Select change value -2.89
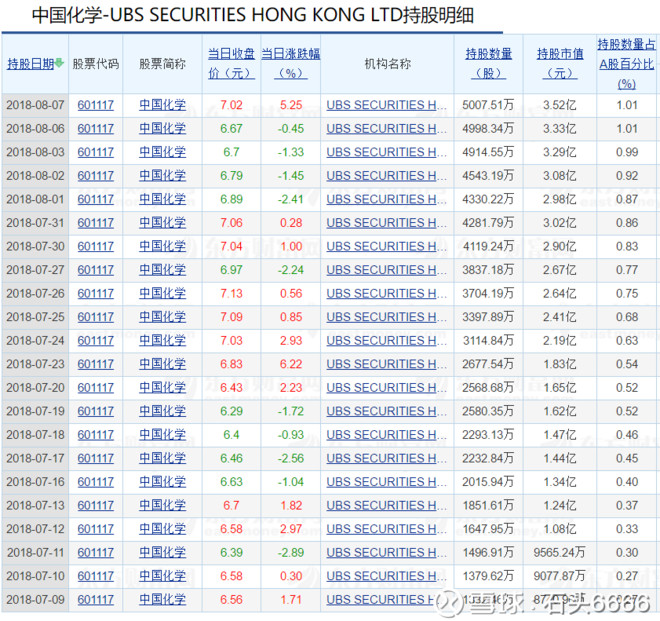Viewport: 660px width, 621px height. coord(291,553)
